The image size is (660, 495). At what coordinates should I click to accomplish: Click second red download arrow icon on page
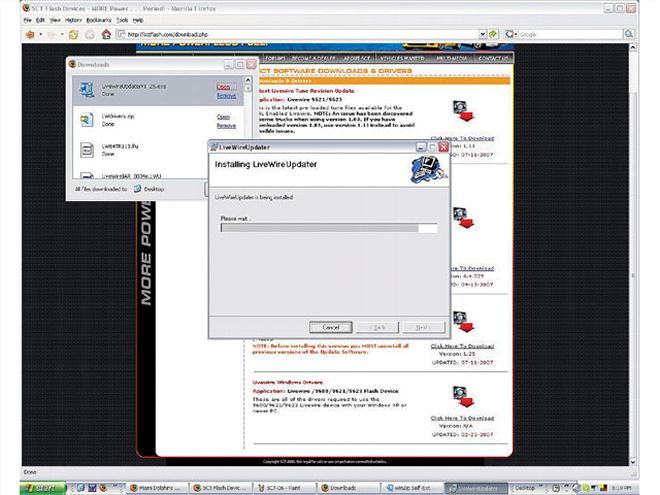tap(463, 217)
